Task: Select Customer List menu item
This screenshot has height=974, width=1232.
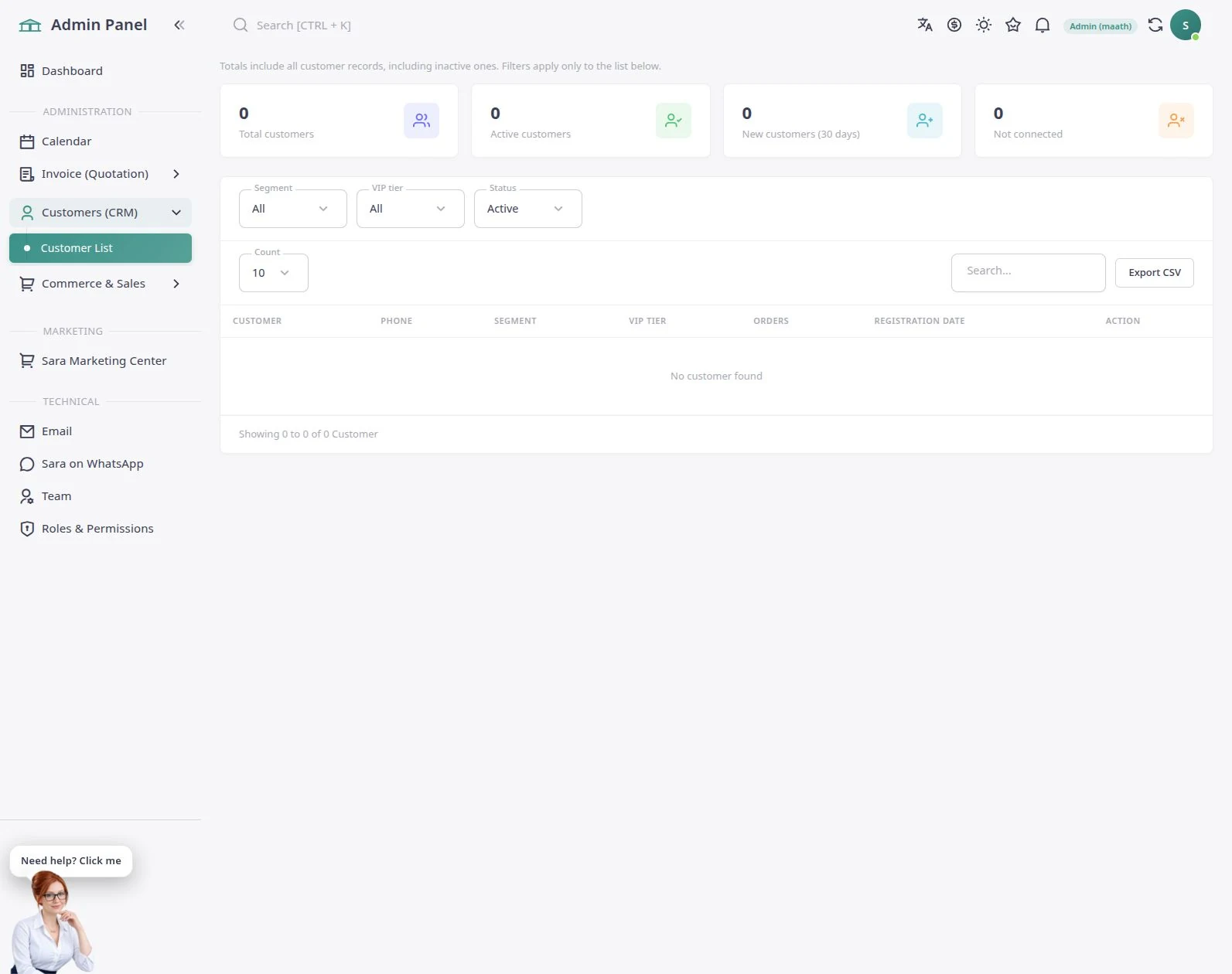Action: point(101,248)
